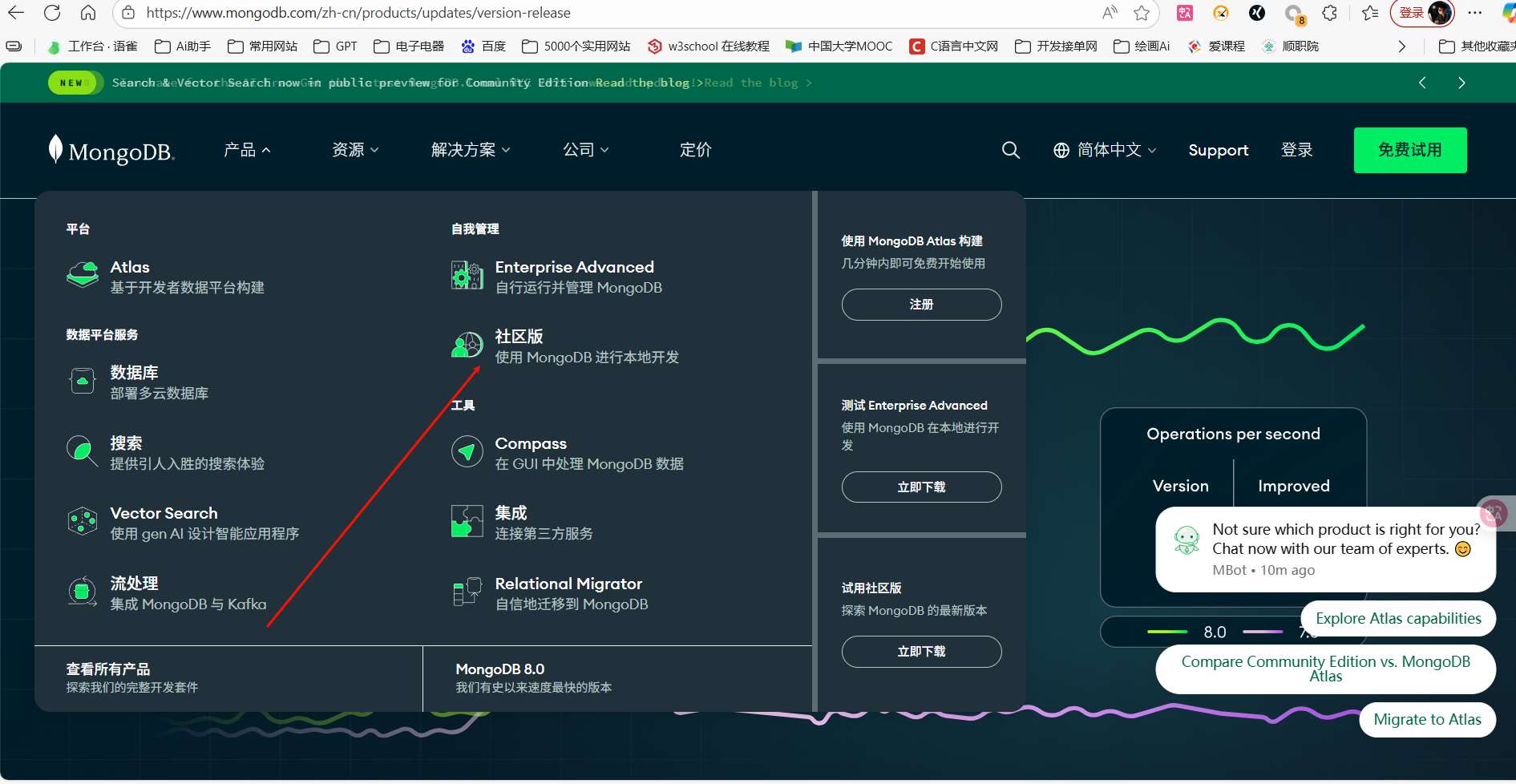The image size is (1516, 784).
Task: Click the 数据库 database icon
Action: coord(83,381)
